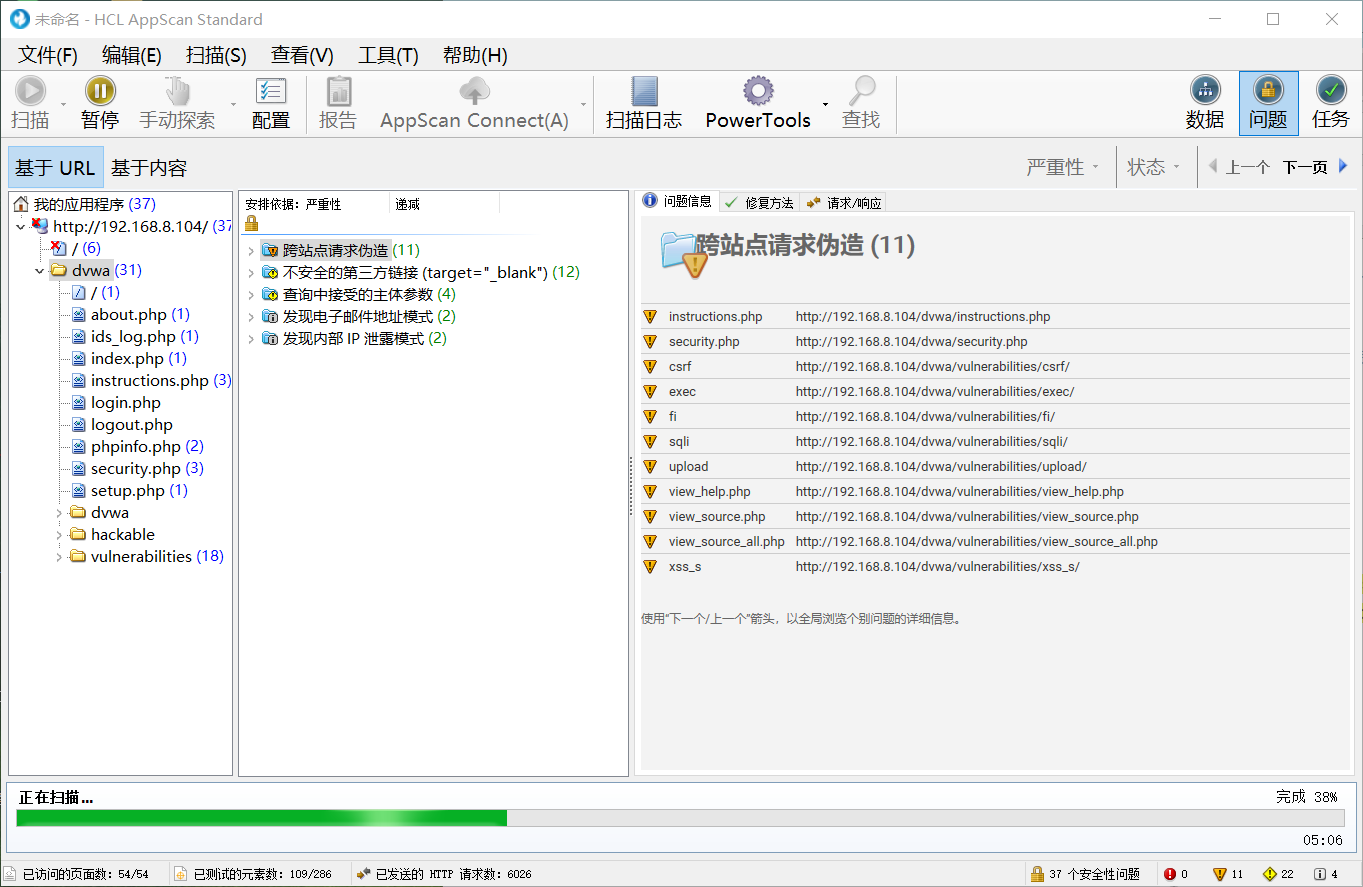Open the 工具(T) menu
This screenshot has height=887, width=1363.
click(388, 55)
